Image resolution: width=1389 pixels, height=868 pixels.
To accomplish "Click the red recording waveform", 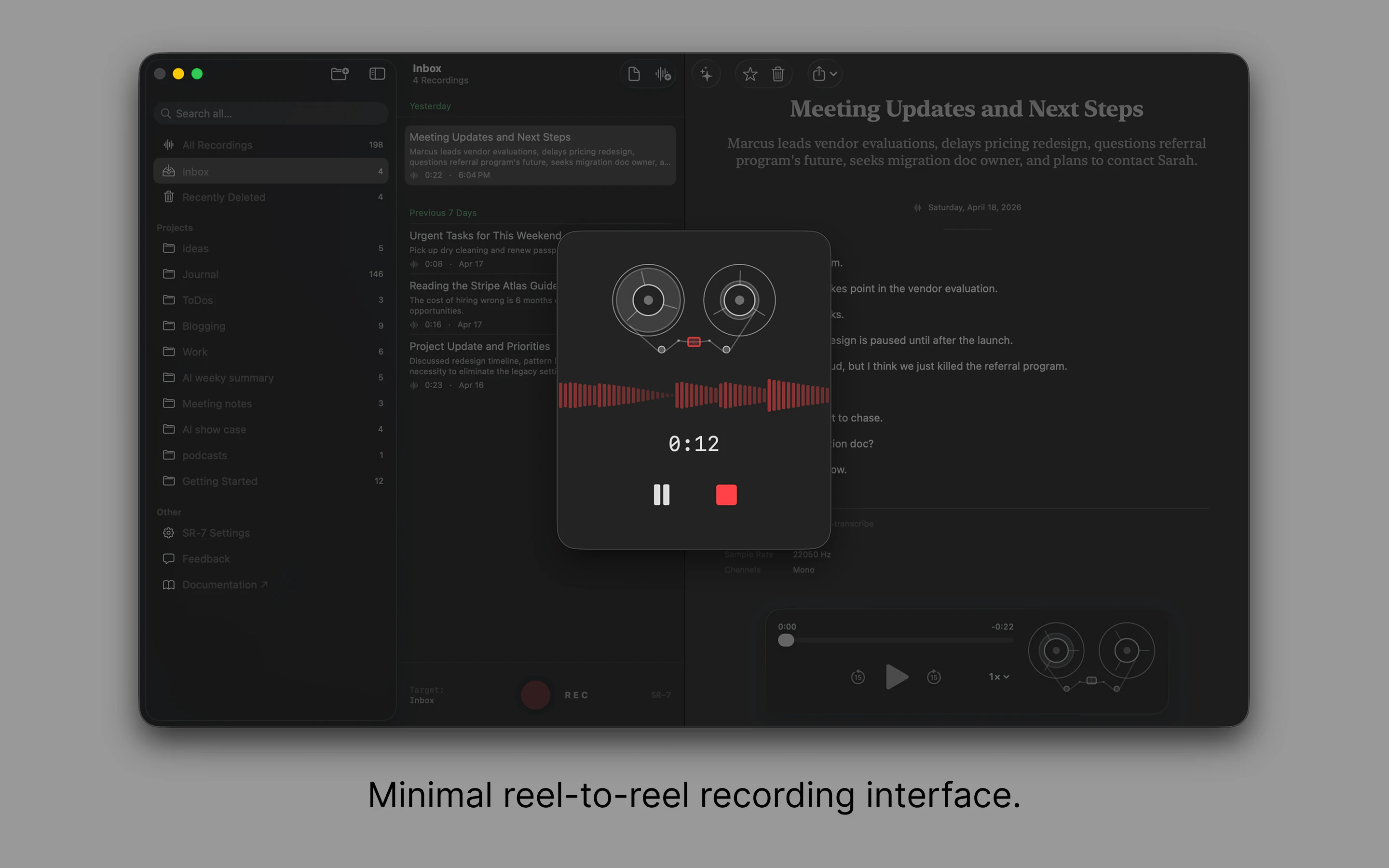I will coord(694,395).
